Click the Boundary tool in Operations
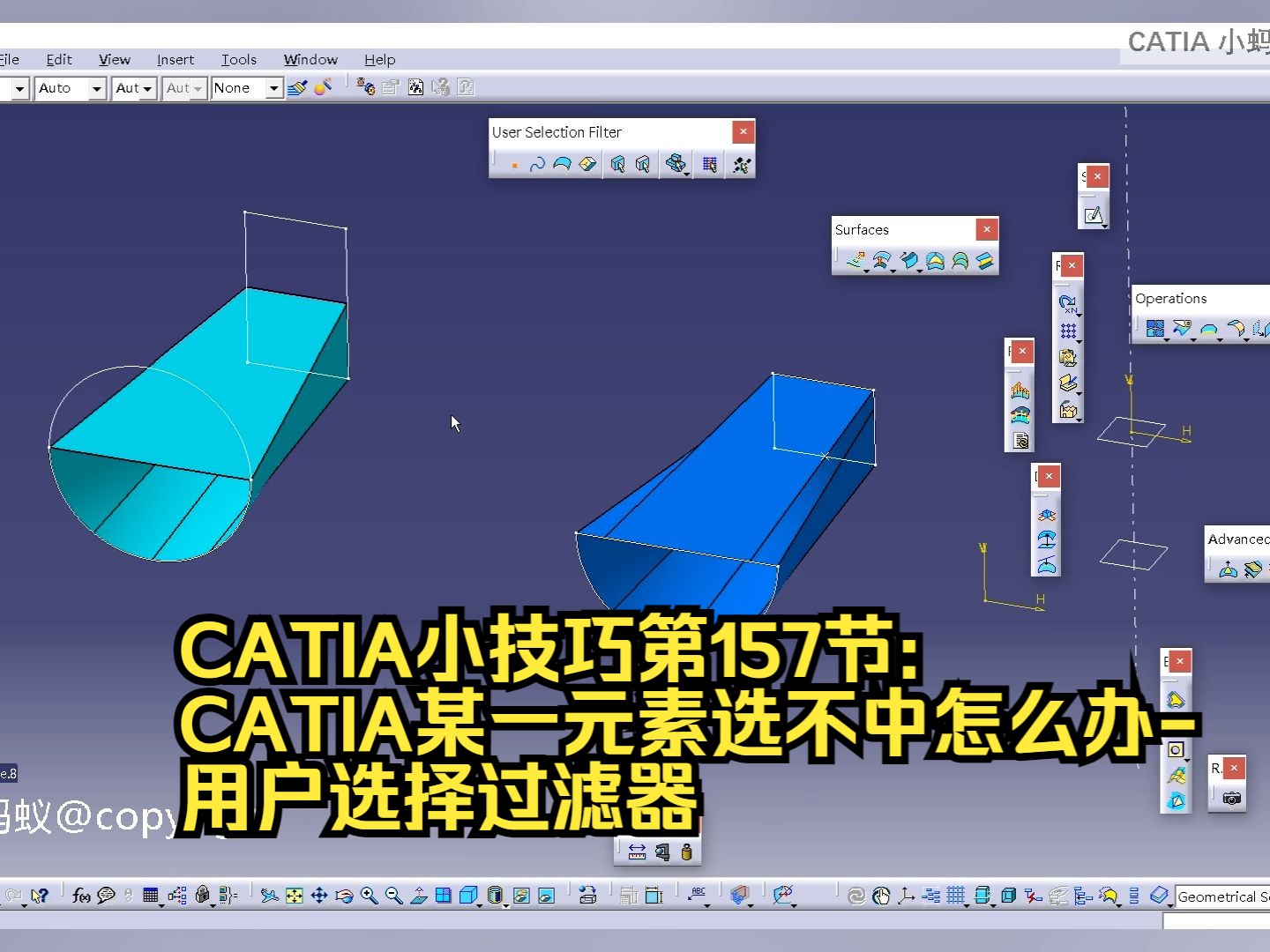This screenshot has width=1270, height=952. [x=1209, y=329]
